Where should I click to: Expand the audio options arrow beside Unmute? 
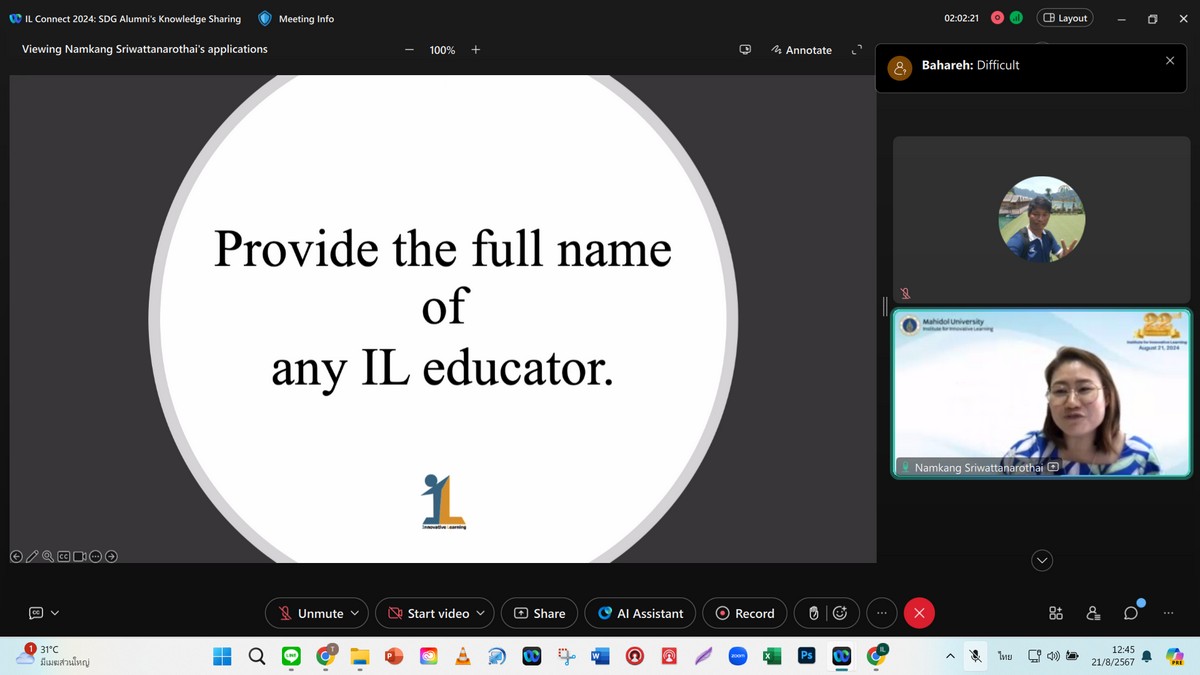pos(354,613)
